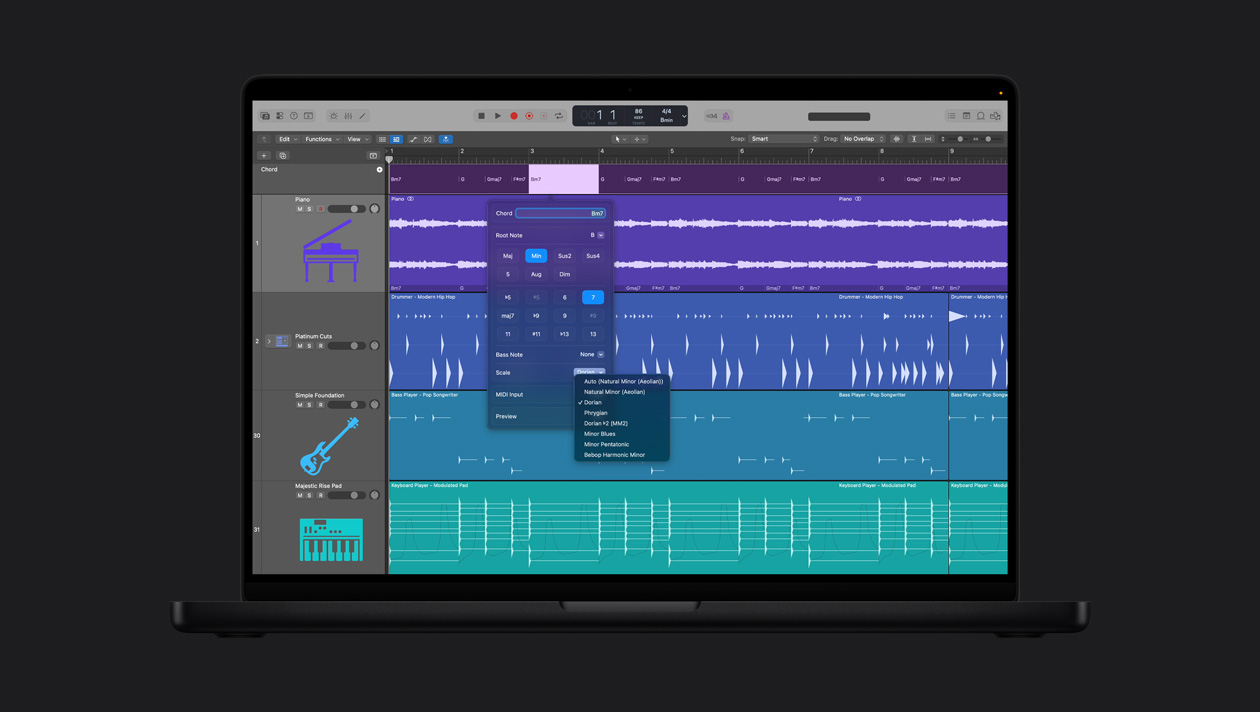
Task: Open the Functions menu
Action: 318,139
